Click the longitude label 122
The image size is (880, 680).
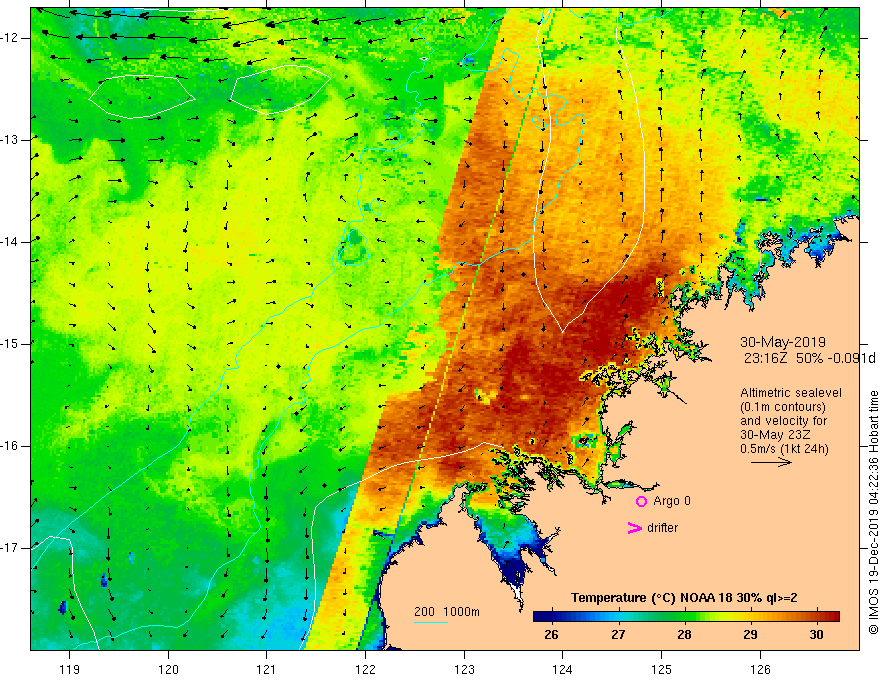(x=365, y=669)
